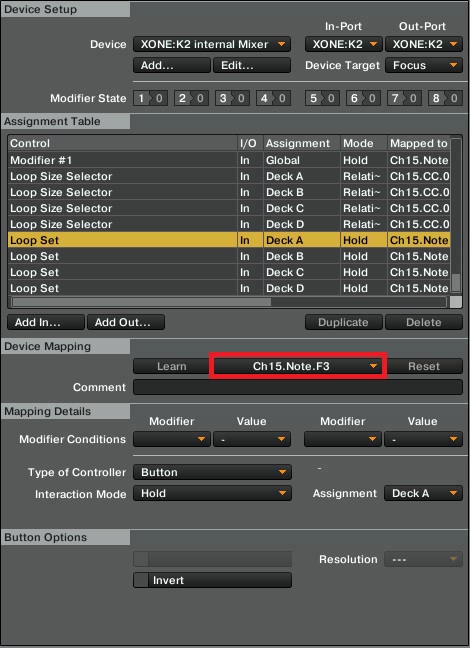The width and height of the screenshot is (470, 648).
Task: Select Modifier State indicator 1
Action: (150, 98)
